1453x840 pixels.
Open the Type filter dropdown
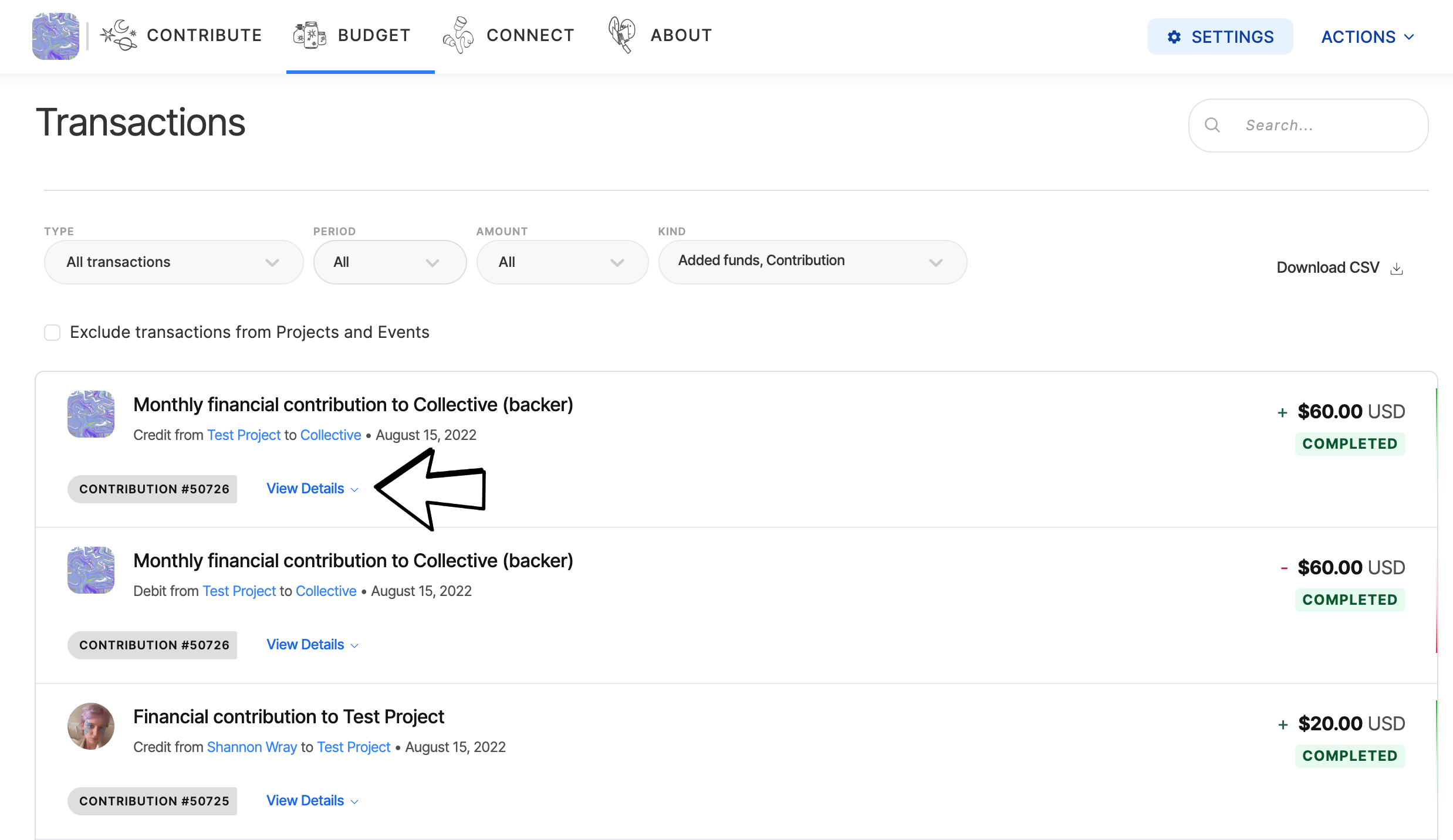point(173,262)
